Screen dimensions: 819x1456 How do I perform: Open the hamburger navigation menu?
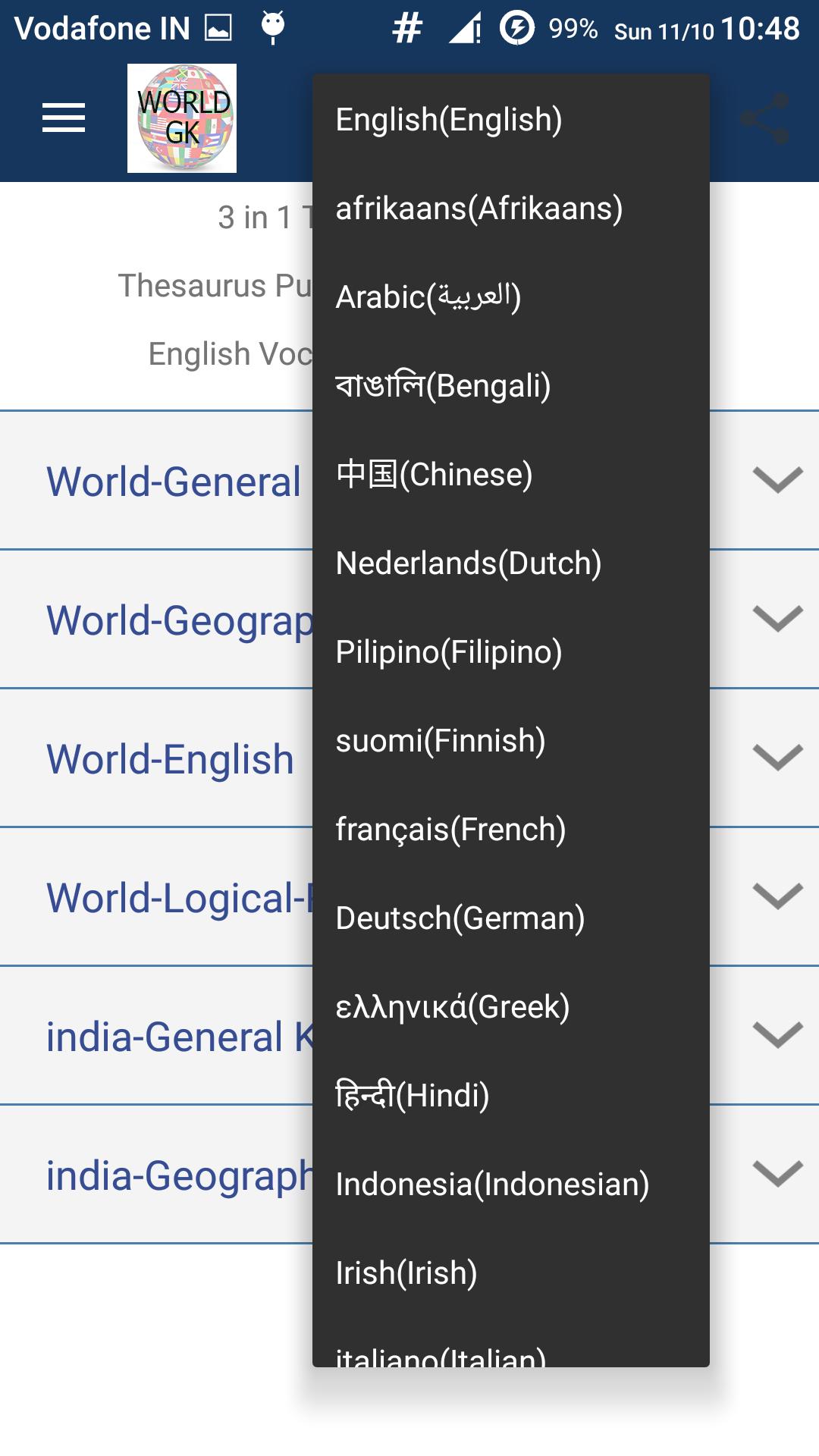coord(64,118)
